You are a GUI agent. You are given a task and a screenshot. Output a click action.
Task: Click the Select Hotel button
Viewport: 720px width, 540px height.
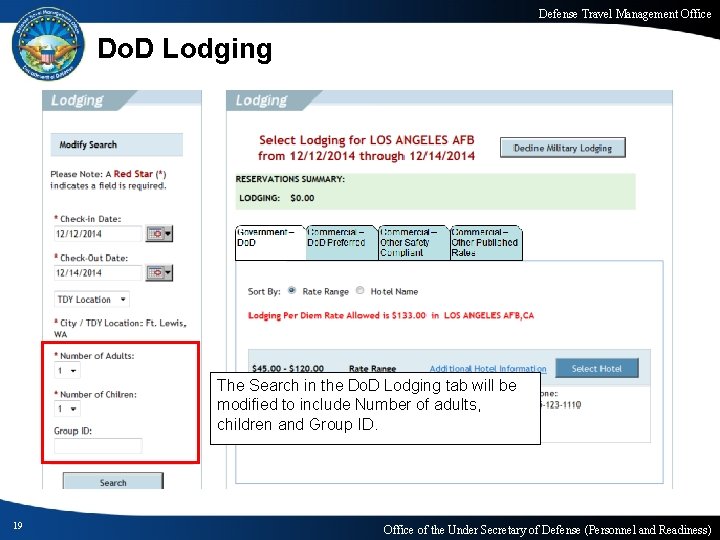click(596, 368)
